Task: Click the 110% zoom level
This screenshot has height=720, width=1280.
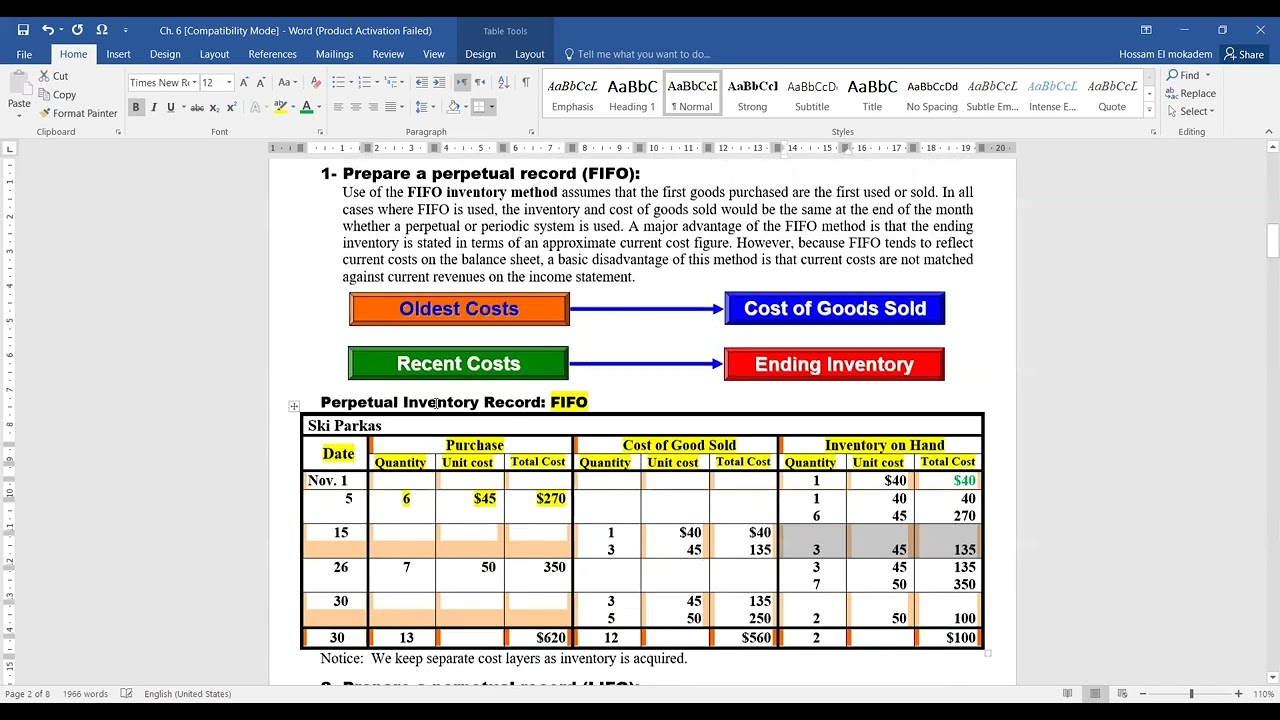Action: (1263, 694)
